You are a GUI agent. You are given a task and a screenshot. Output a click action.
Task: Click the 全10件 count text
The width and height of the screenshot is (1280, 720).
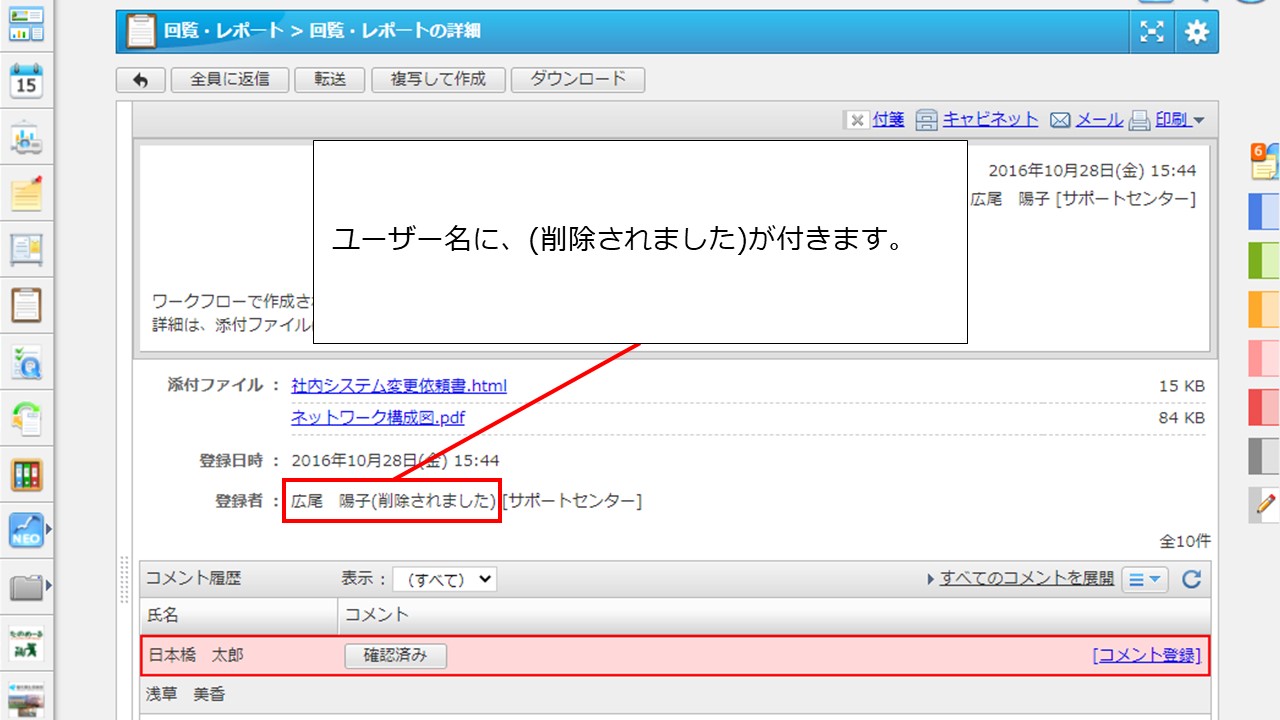click(1185, 541)
